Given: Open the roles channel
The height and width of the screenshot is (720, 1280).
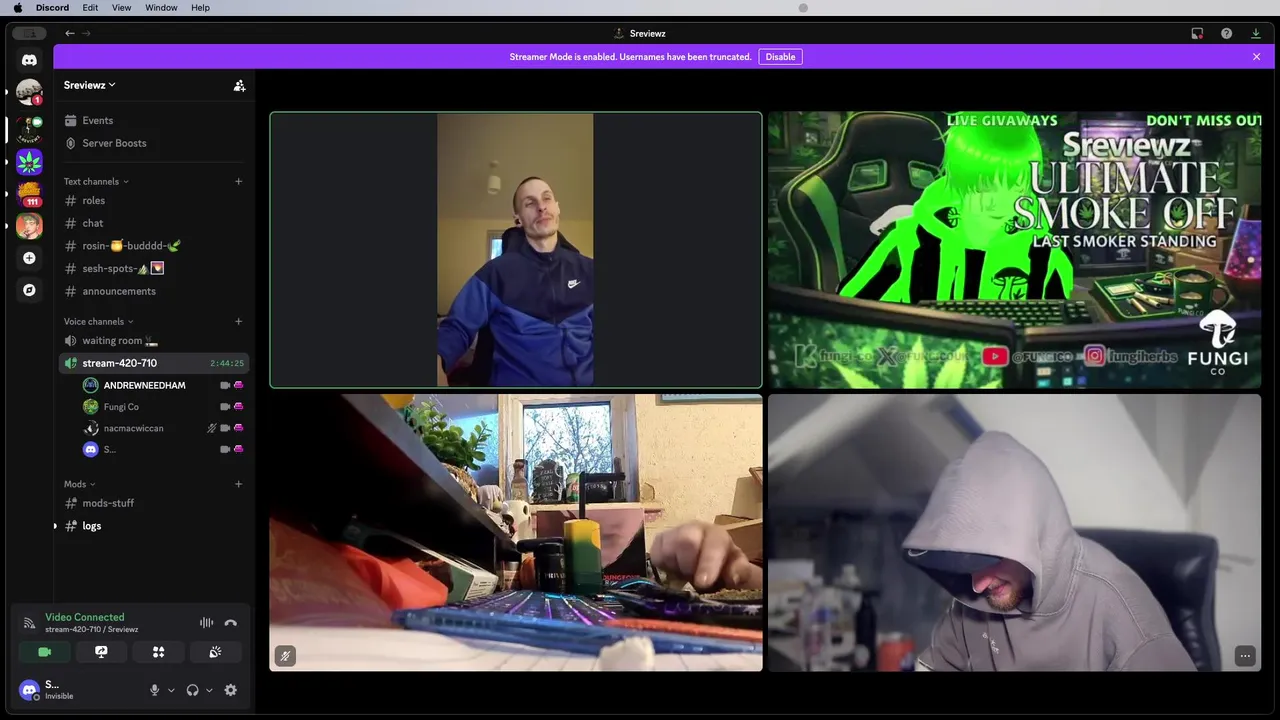Looking at the screenshot, I should 153,201.
